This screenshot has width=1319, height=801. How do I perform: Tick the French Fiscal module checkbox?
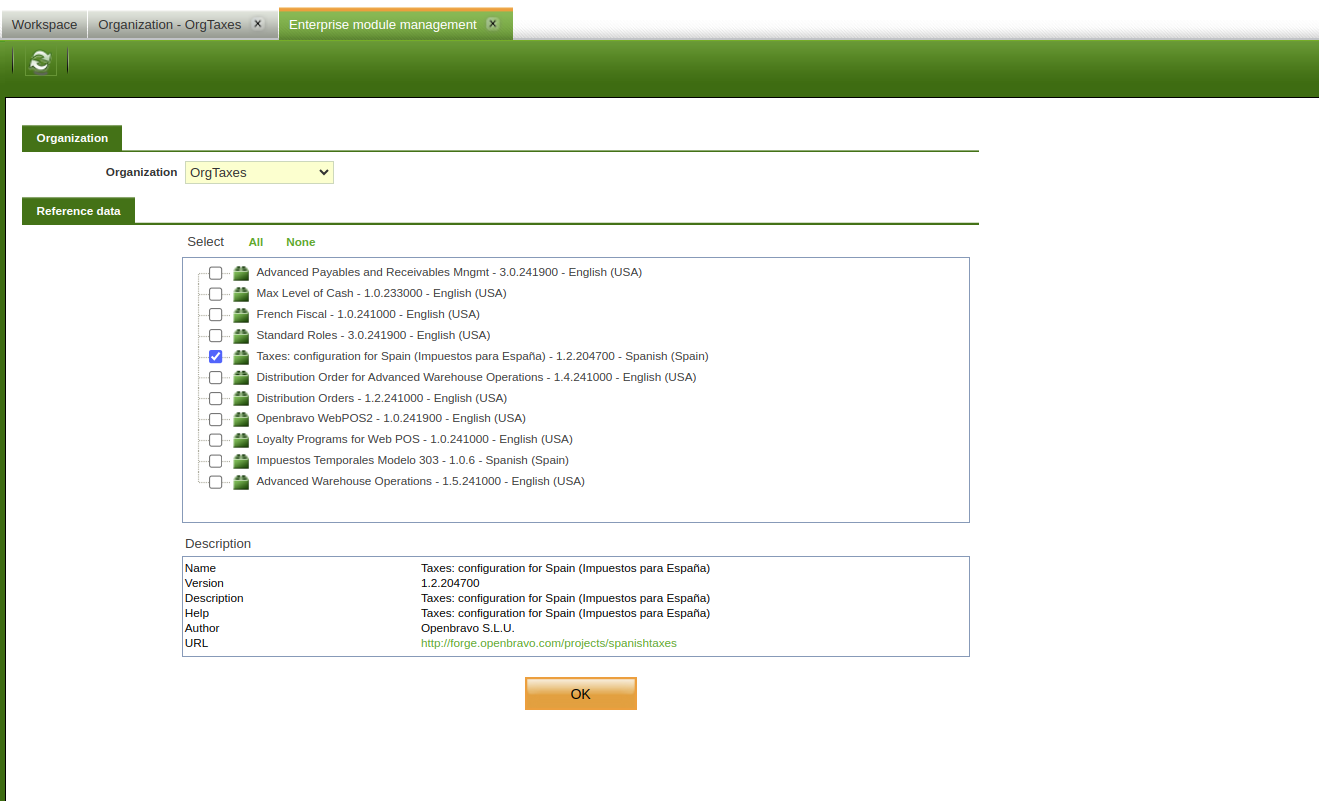point(216,315)
